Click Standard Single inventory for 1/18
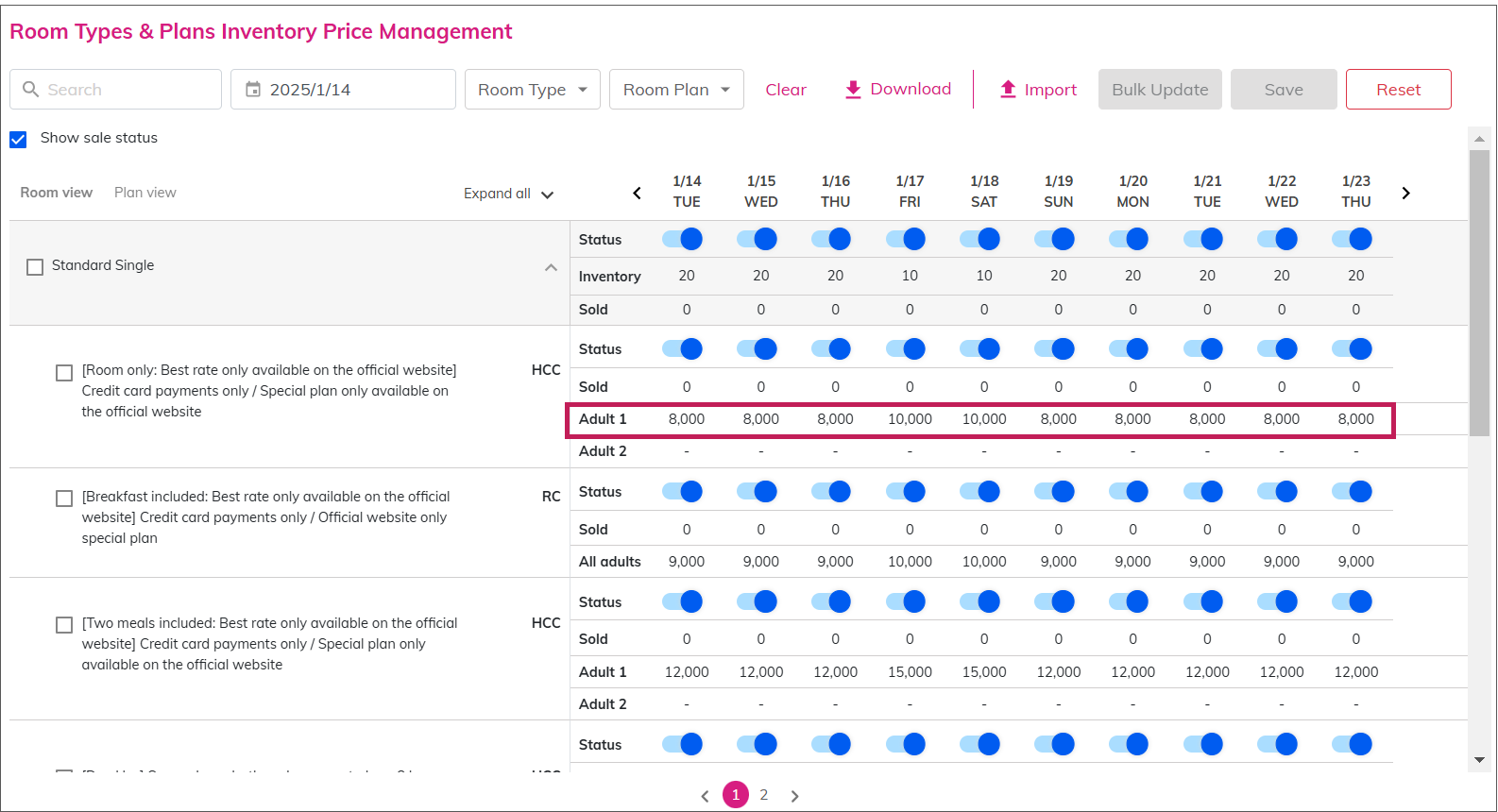 click(x=984, y=276)
